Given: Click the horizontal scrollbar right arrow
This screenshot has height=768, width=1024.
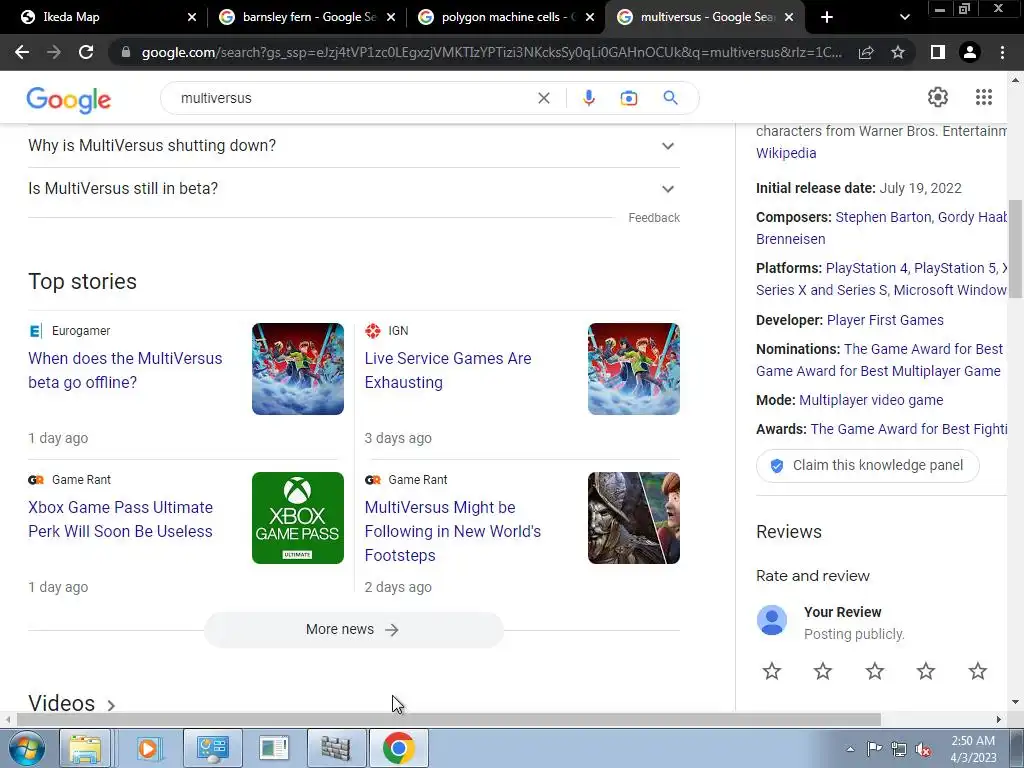Looking at the screenshot, I should tap(999, 720).
